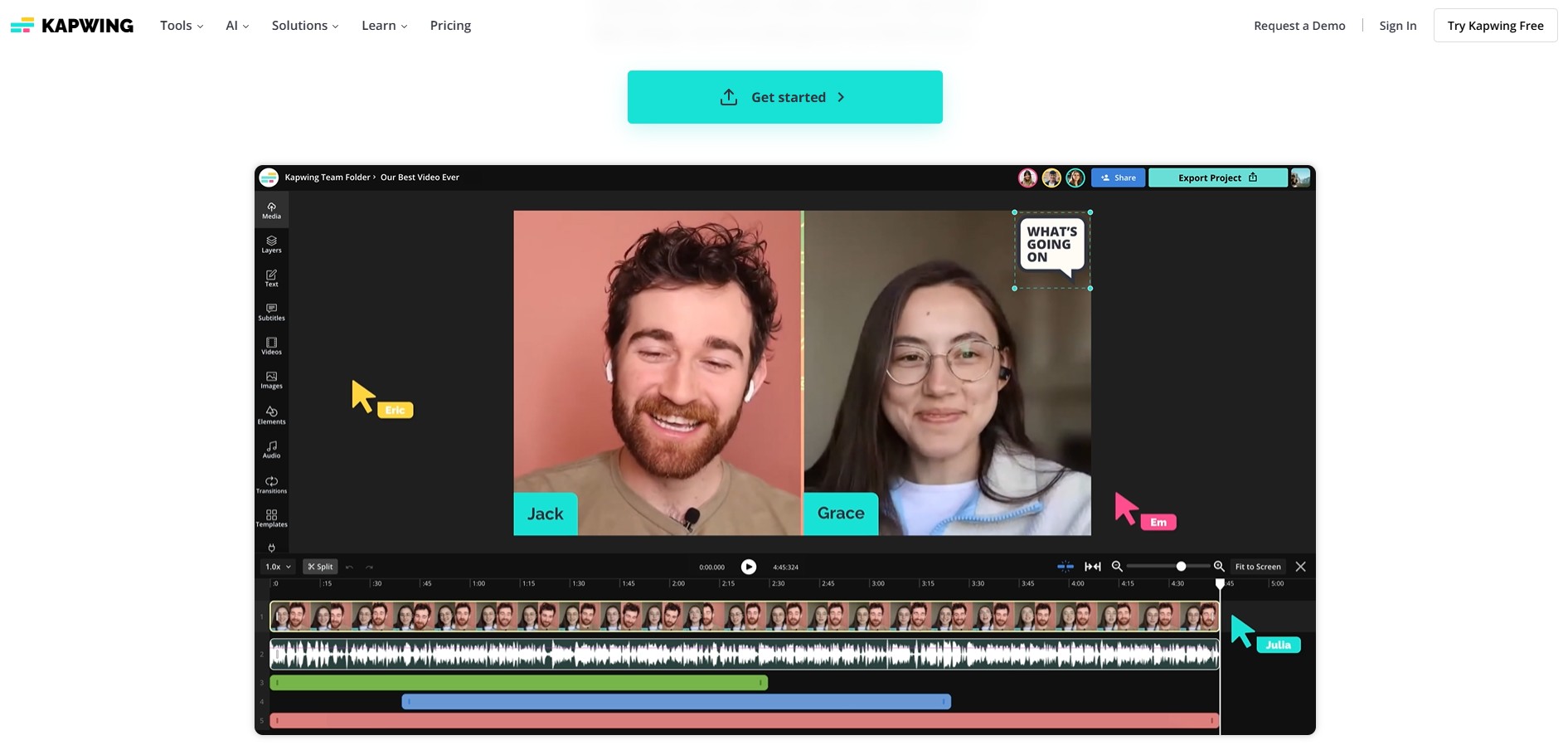Open the Elements panel
Image resolution: width=1568 pixels, height=745 pixels.
[272, 416]
